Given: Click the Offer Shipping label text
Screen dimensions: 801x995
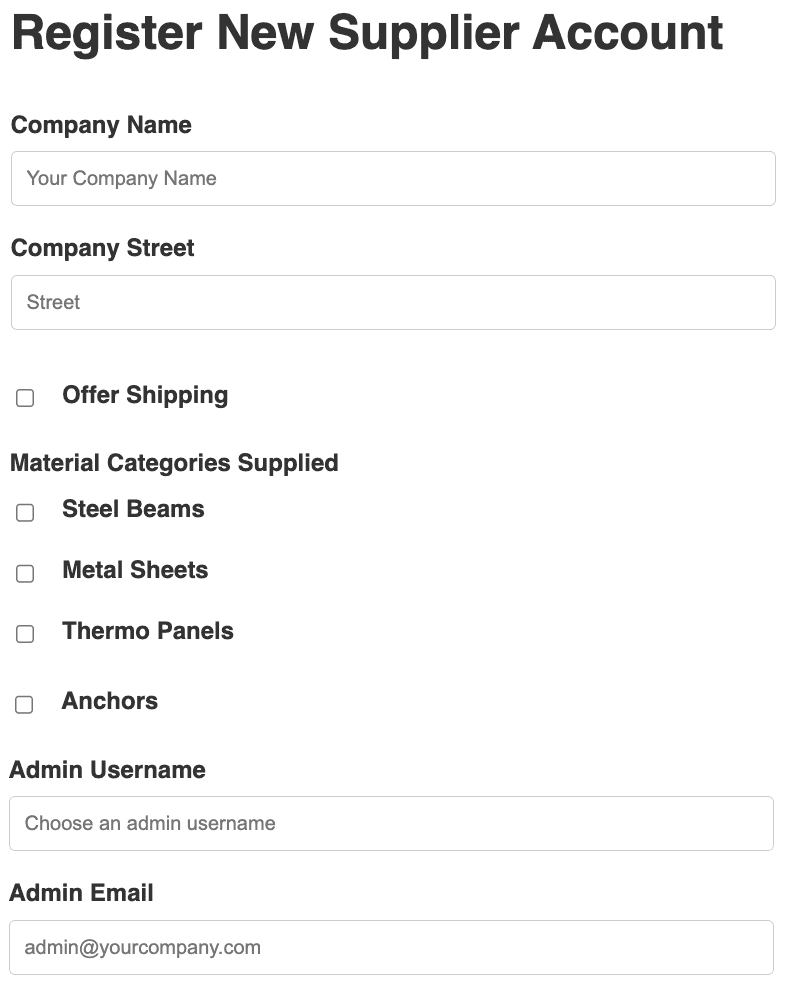Looking at the screenshot, I should (145, 395).
